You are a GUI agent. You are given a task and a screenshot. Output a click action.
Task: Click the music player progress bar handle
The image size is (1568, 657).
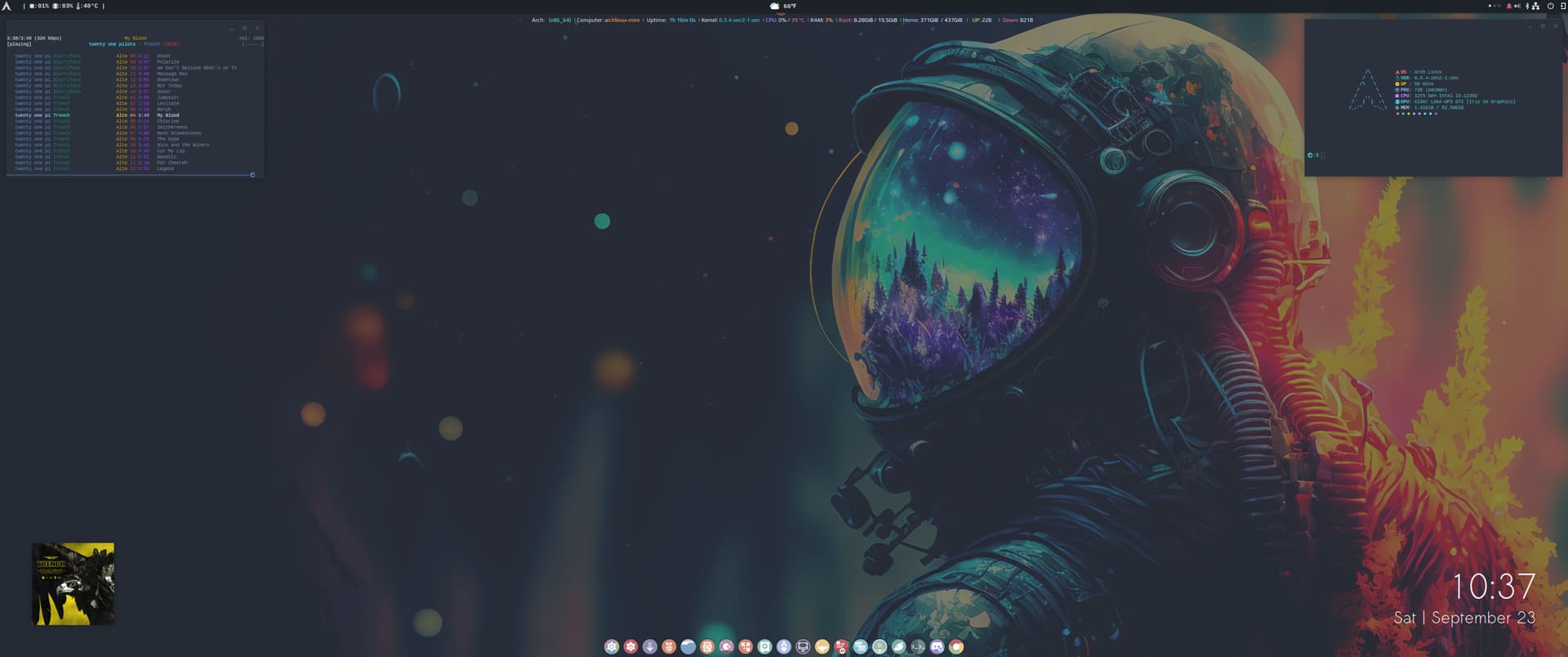[252, 175]
